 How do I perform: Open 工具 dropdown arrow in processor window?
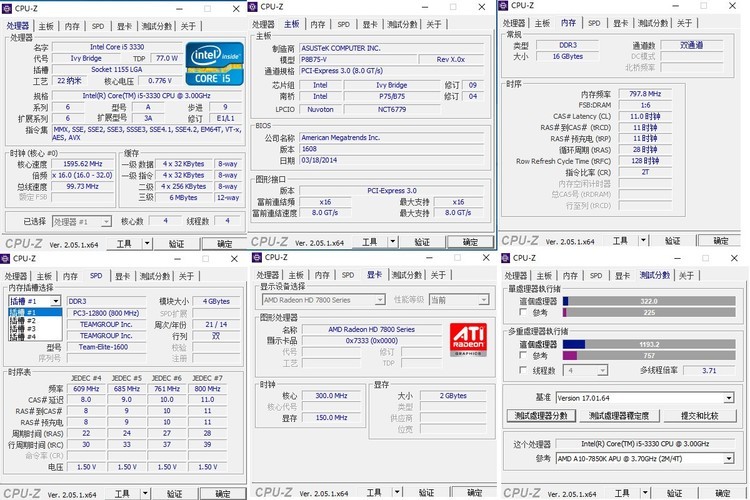[147, 243]
